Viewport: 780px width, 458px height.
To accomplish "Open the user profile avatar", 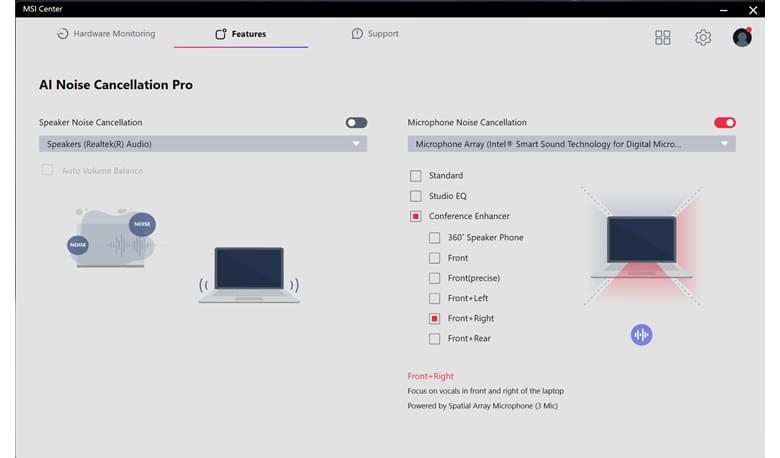I will pyautogui.click(x=742, y=37).
